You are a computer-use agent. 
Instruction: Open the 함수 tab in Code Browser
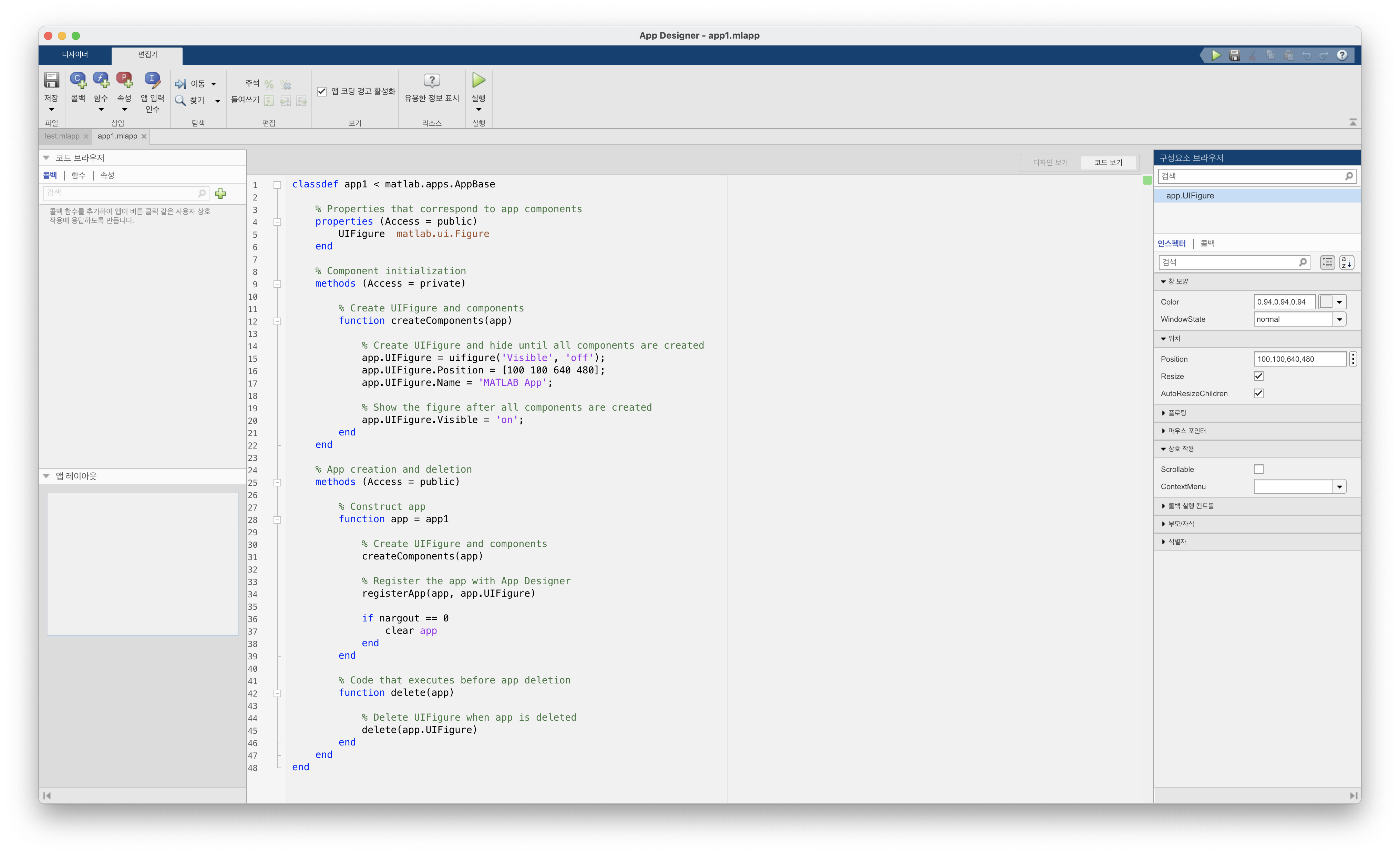[79, 176]
